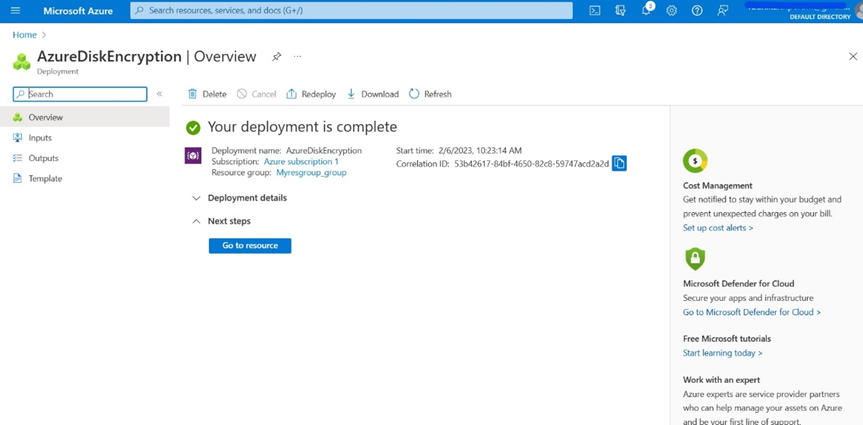Screen dimensions: 863x425
Task: Copy the Correlation ID to clipboard
Action: tap(619, 164)
